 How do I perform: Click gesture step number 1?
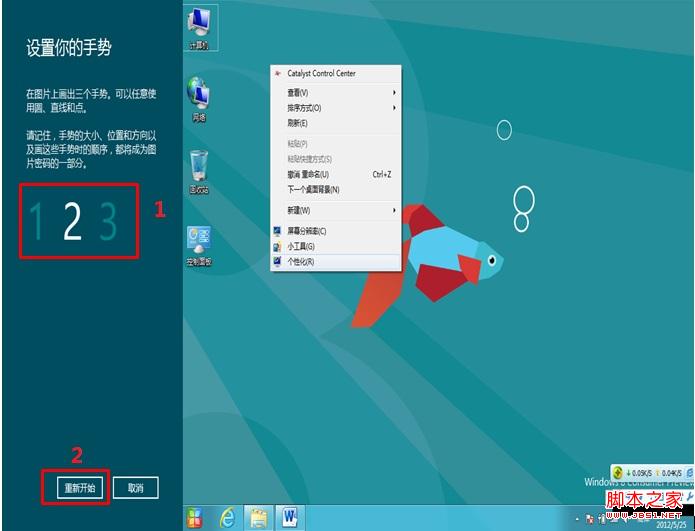click(x=37, y=221)
